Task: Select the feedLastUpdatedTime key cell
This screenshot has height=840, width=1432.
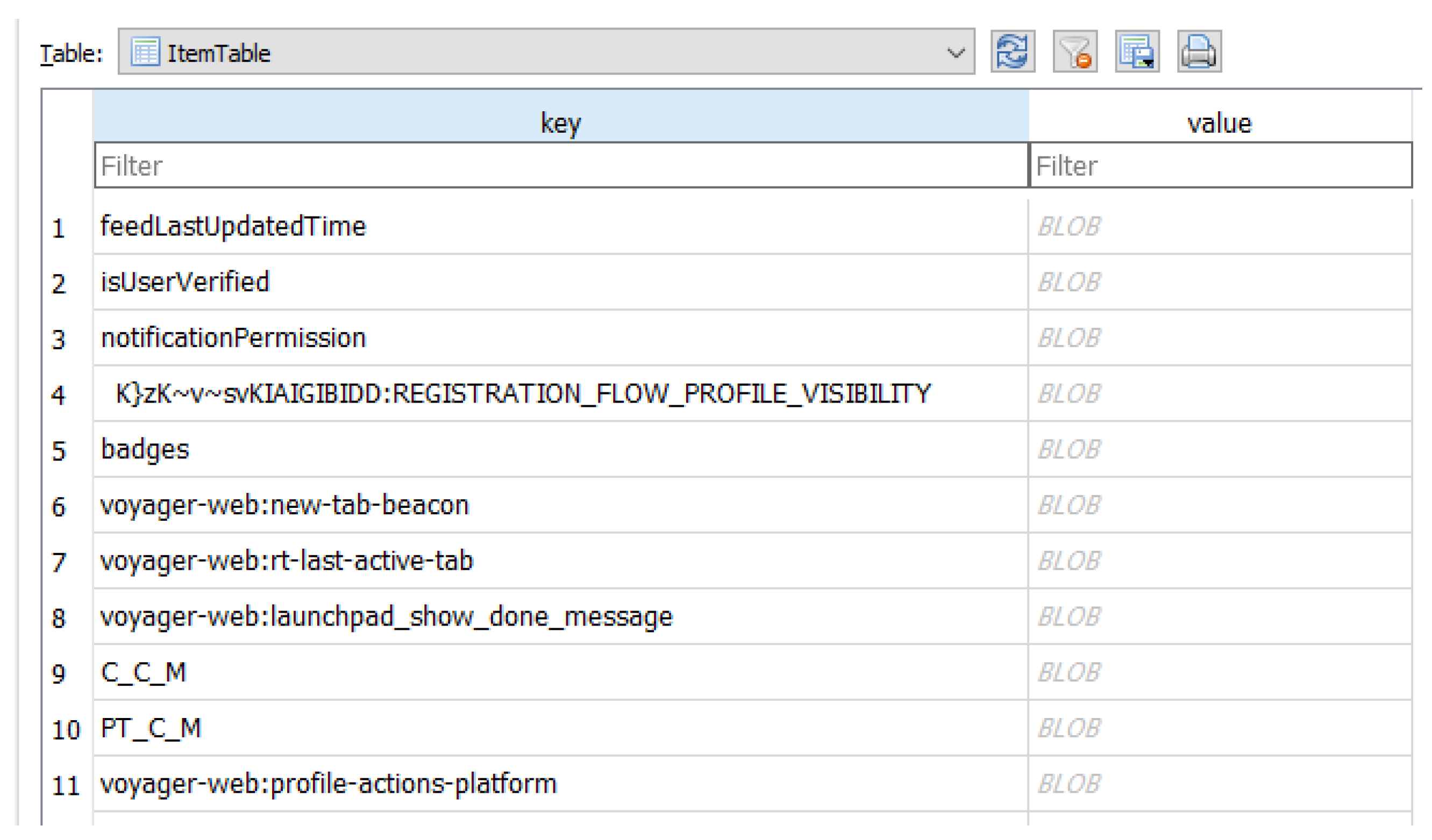Action: point(233,227)
